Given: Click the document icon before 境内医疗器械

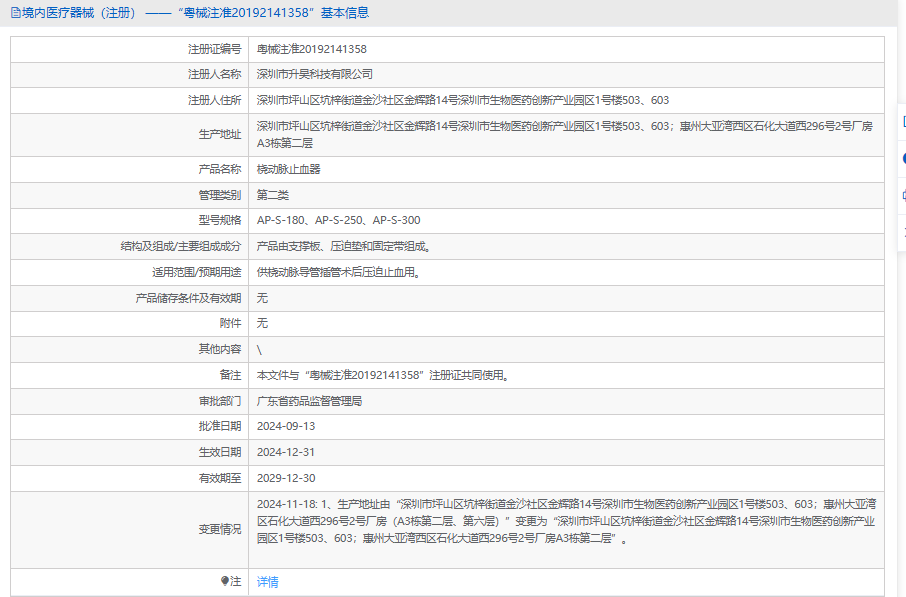Looking at the screenshot, I should (16, 13).
